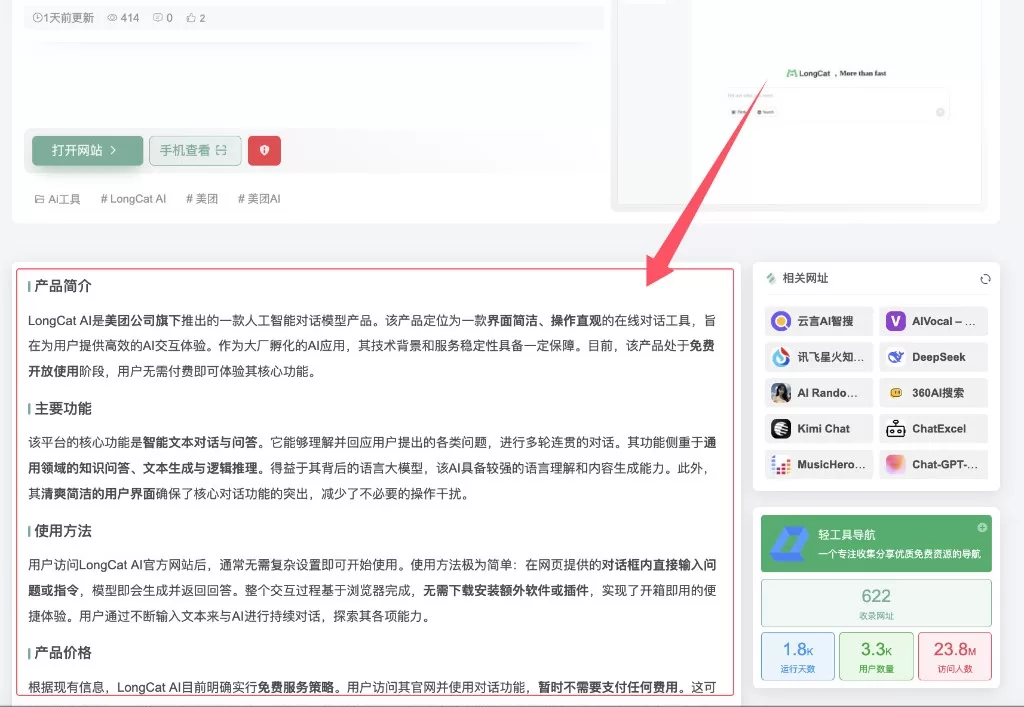The height and width of the screenshot is (707, 1024).
Task: Open 360AI搜索 related site
Action: coord(896,393)
